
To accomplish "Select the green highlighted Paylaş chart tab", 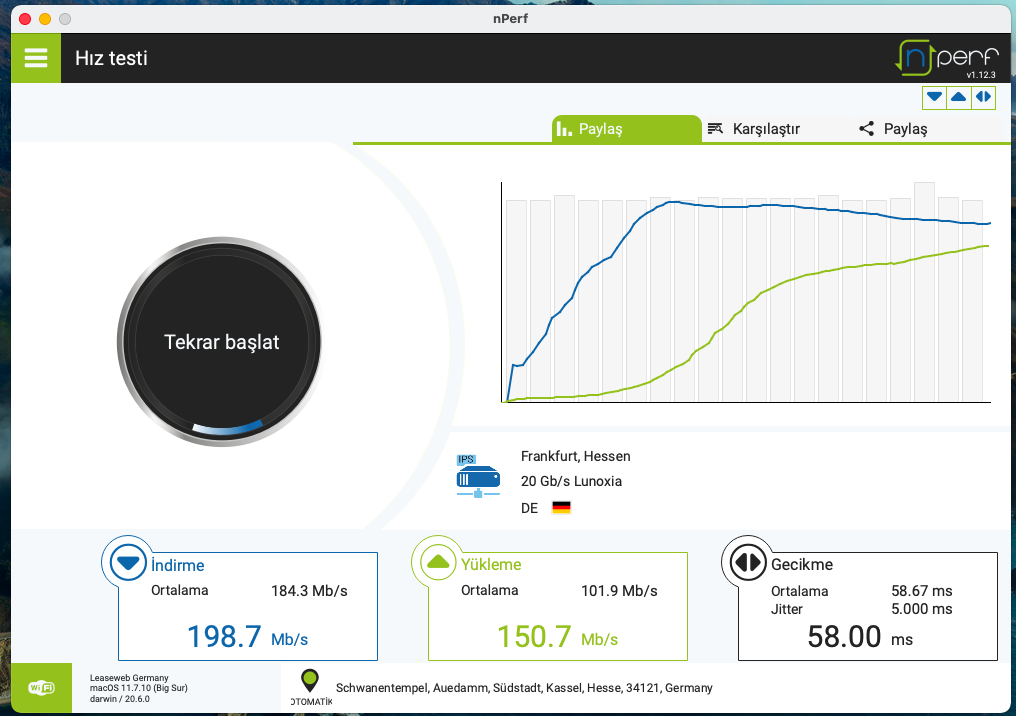I will pos(627,129).
